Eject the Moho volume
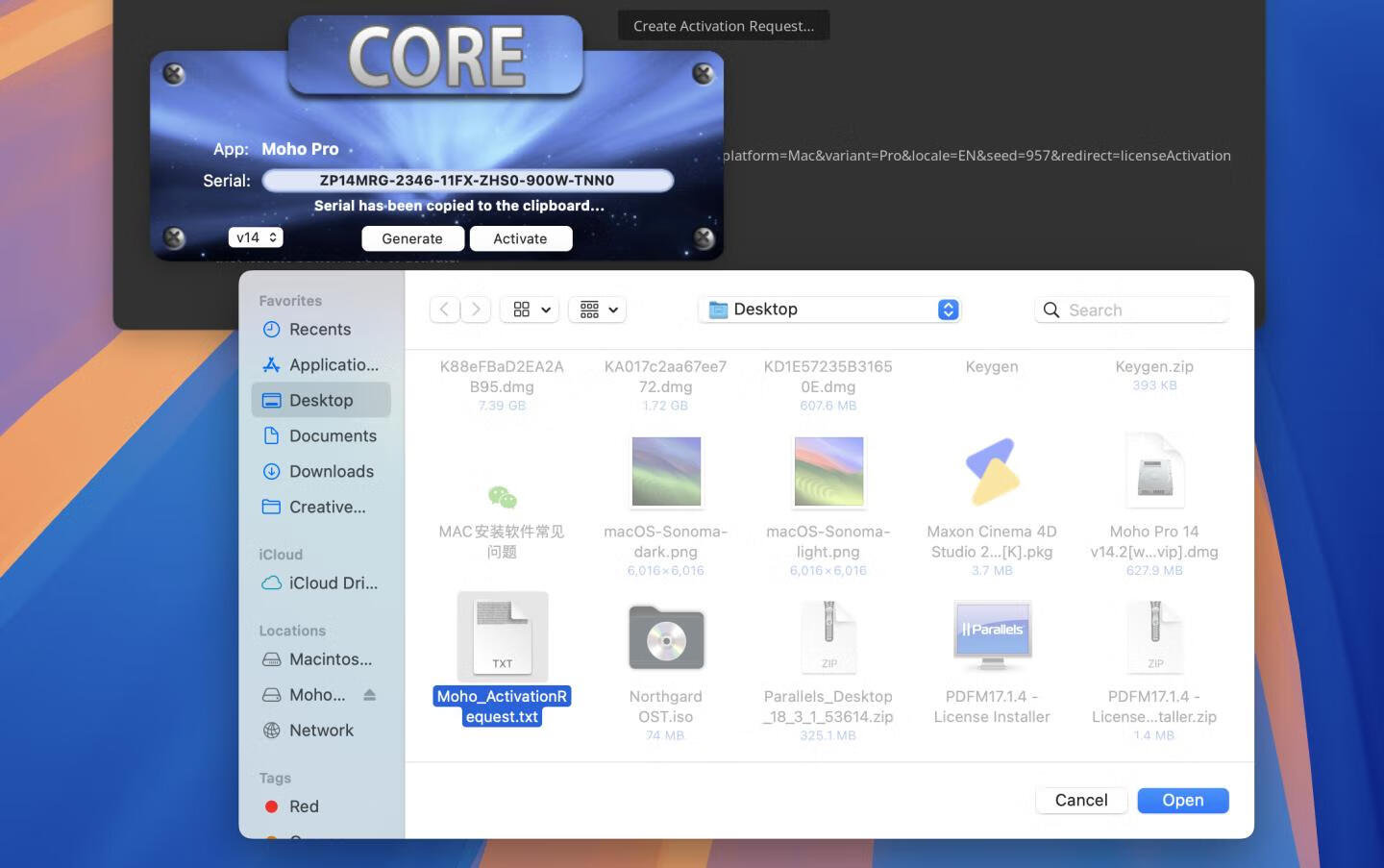1384x868 pixels. [370, 695]
